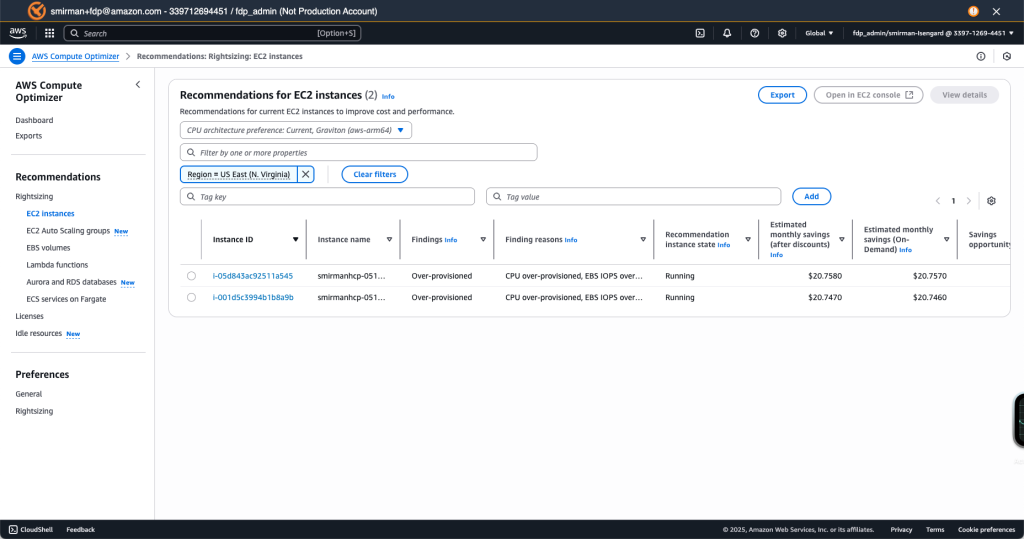Open Lambda functions recommendations

point(57,265)
